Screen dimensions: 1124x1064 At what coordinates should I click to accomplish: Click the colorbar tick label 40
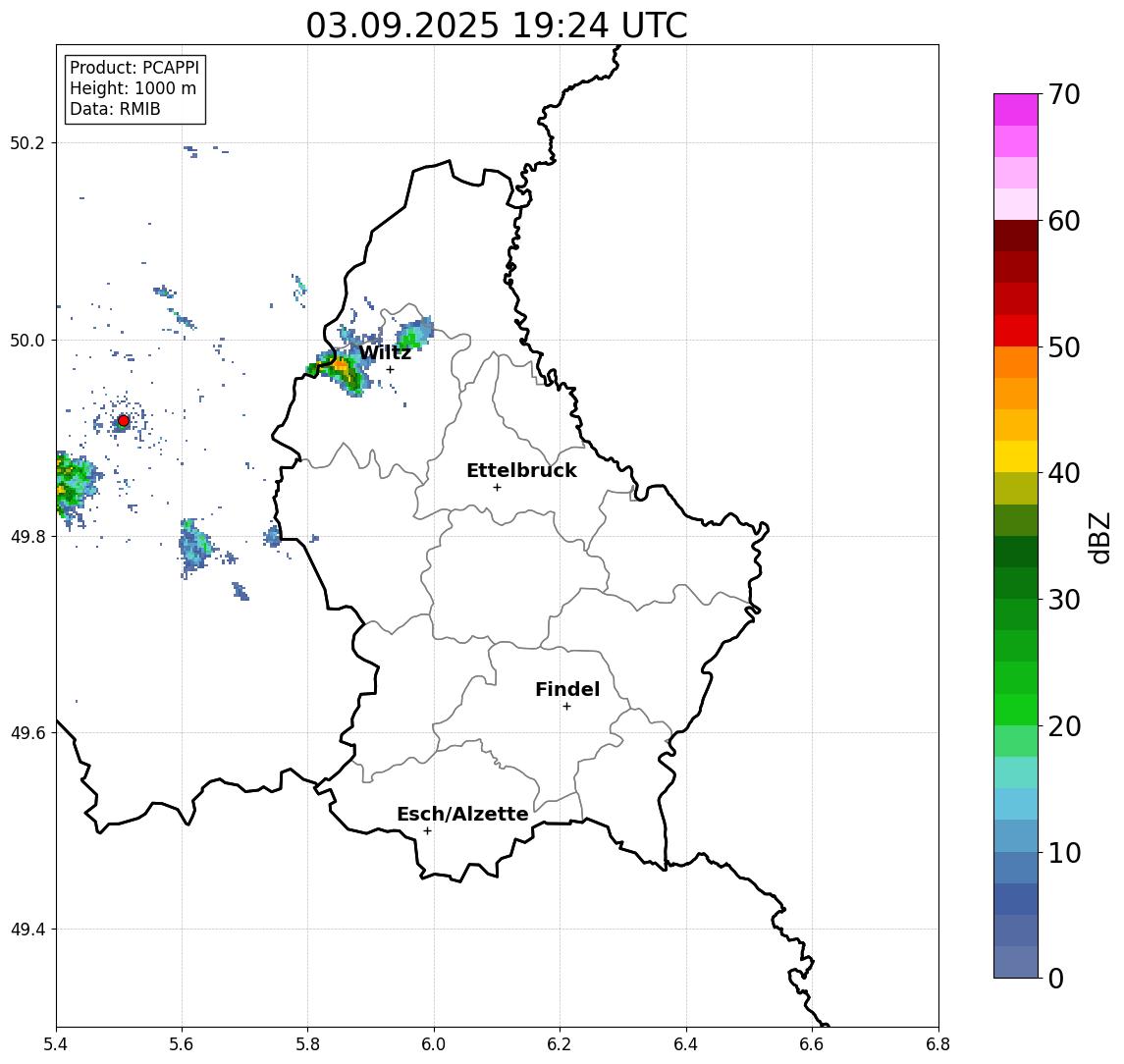1064,473
